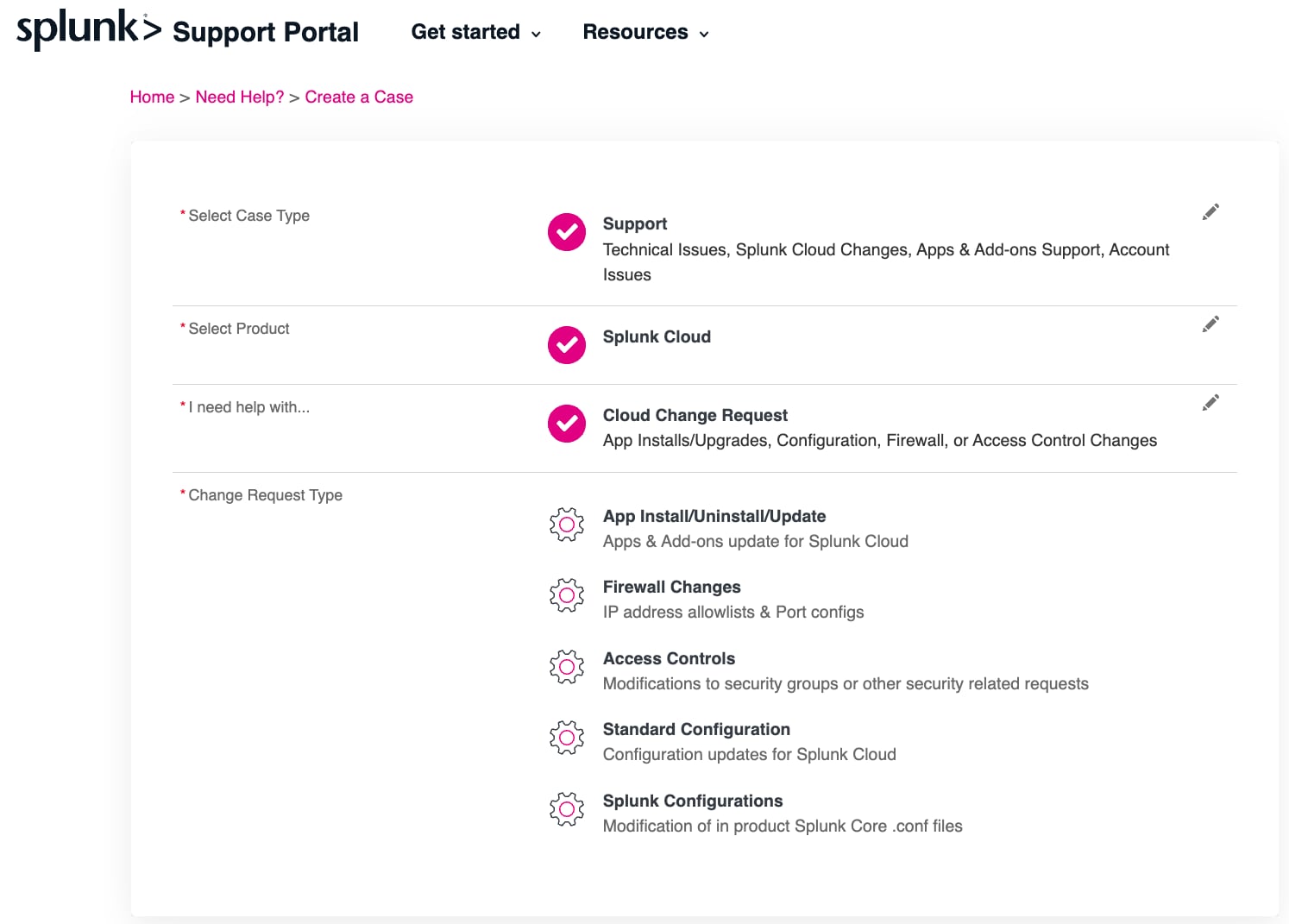Click the 'I need help with...' label

click(x=248, y=407)
